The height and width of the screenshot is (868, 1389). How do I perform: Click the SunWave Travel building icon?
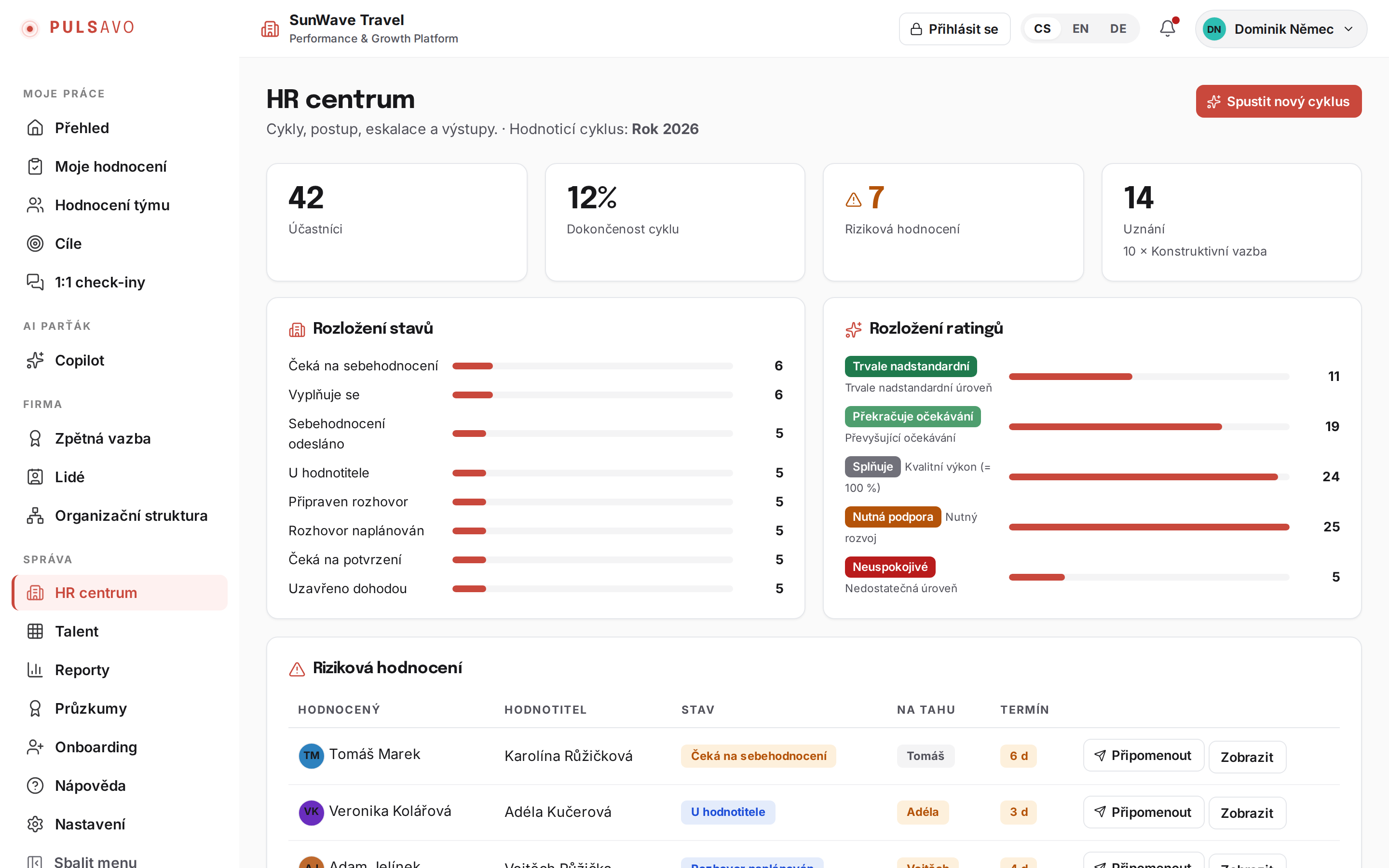click(x=270, y=29)
